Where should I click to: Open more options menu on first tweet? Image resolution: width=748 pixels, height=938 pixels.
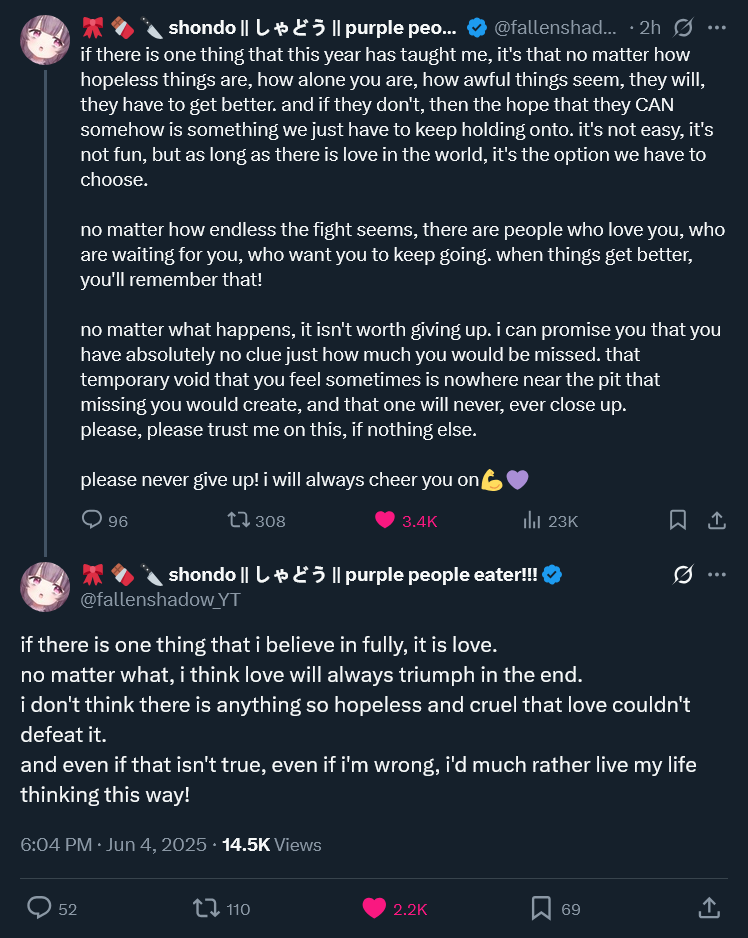(716, 28)
